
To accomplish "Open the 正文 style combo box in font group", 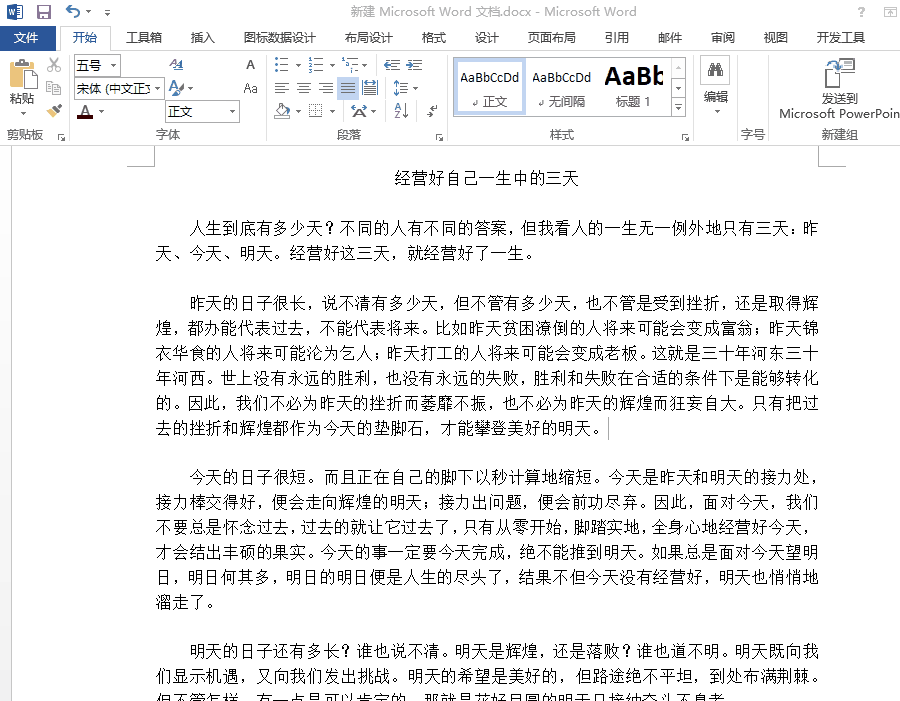I will tap(203, 111).
